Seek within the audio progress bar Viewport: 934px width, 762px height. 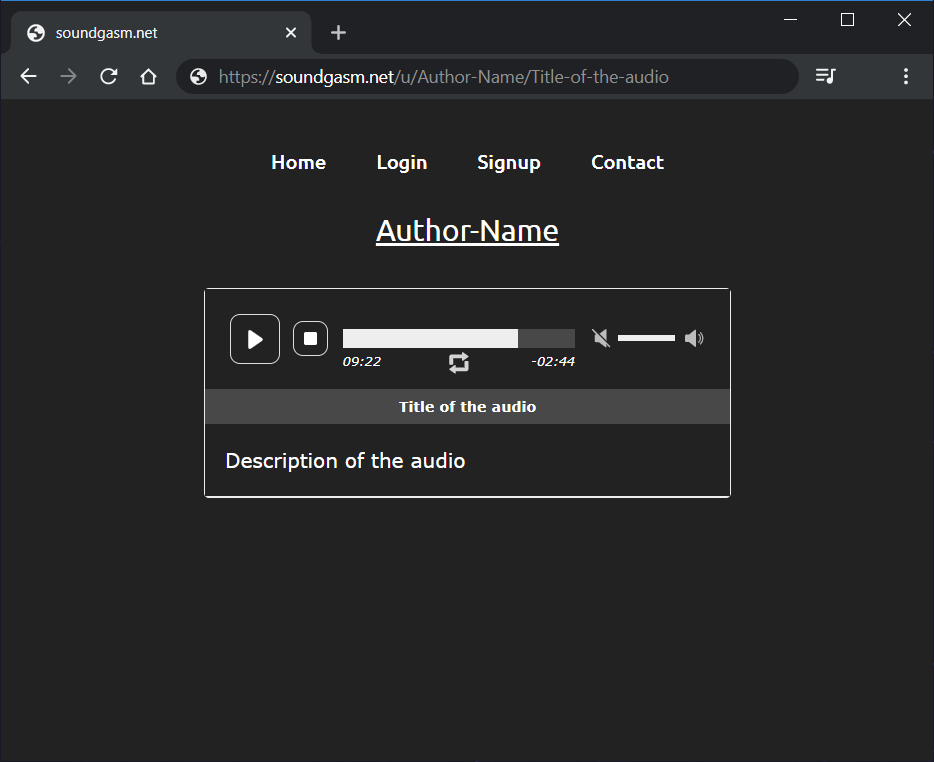pos(458,338)
